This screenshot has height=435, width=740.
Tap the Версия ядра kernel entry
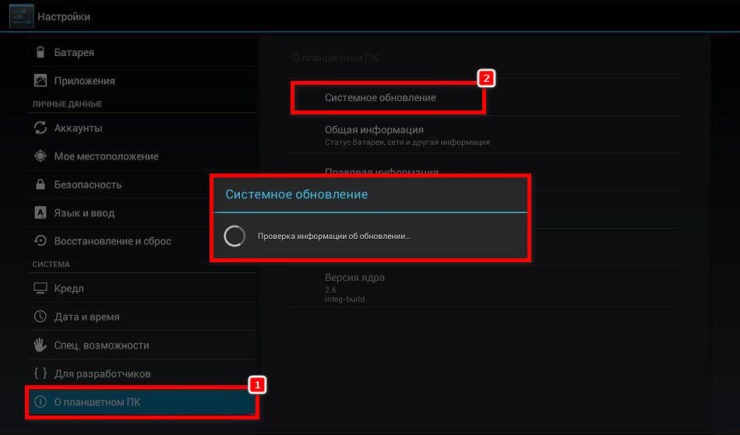click(354, 277)
